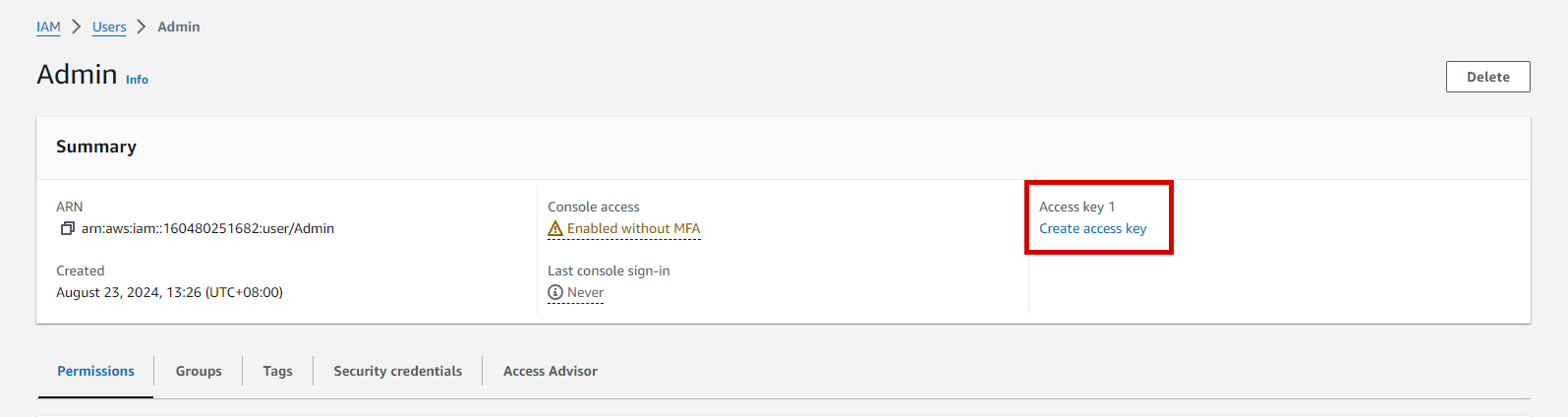1568x417 pixels.
Task: Click the Admin item in the breadcrumb
Action: 179,27
